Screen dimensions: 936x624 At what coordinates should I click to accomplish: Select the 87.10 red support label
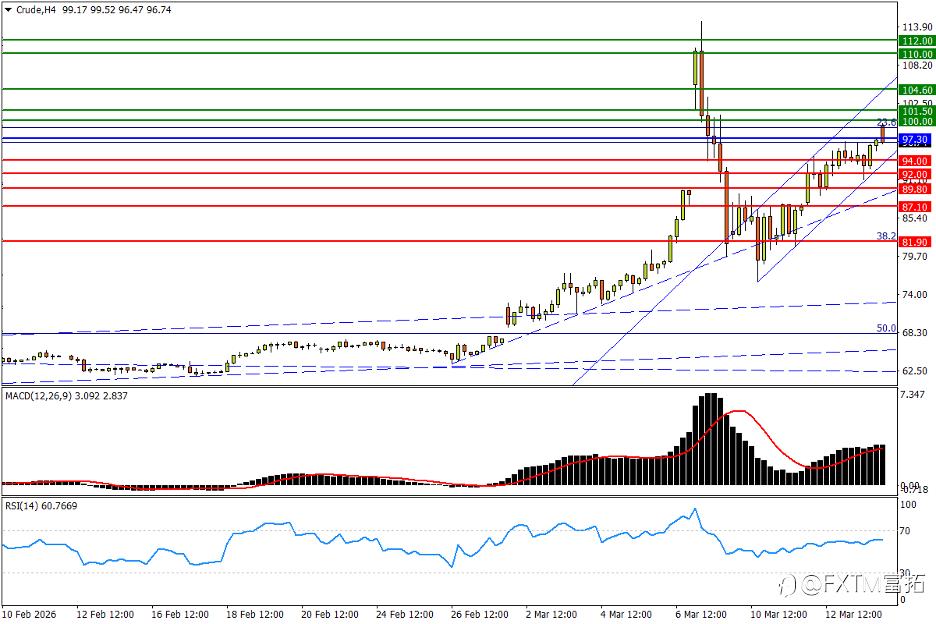(x=915, y=207)
